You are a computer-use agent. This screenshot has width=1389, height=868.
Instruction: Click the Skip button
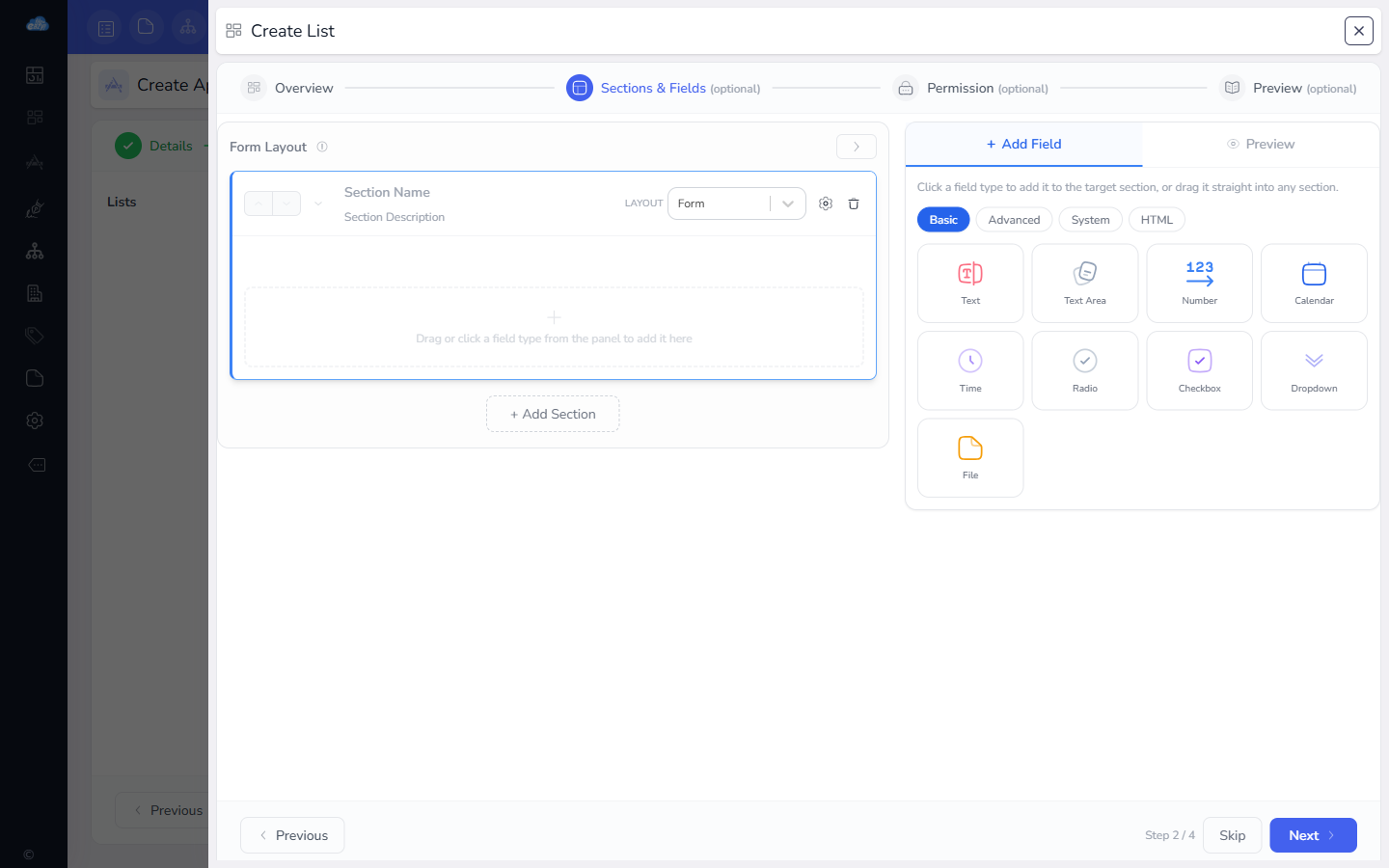pos(1232,835)
